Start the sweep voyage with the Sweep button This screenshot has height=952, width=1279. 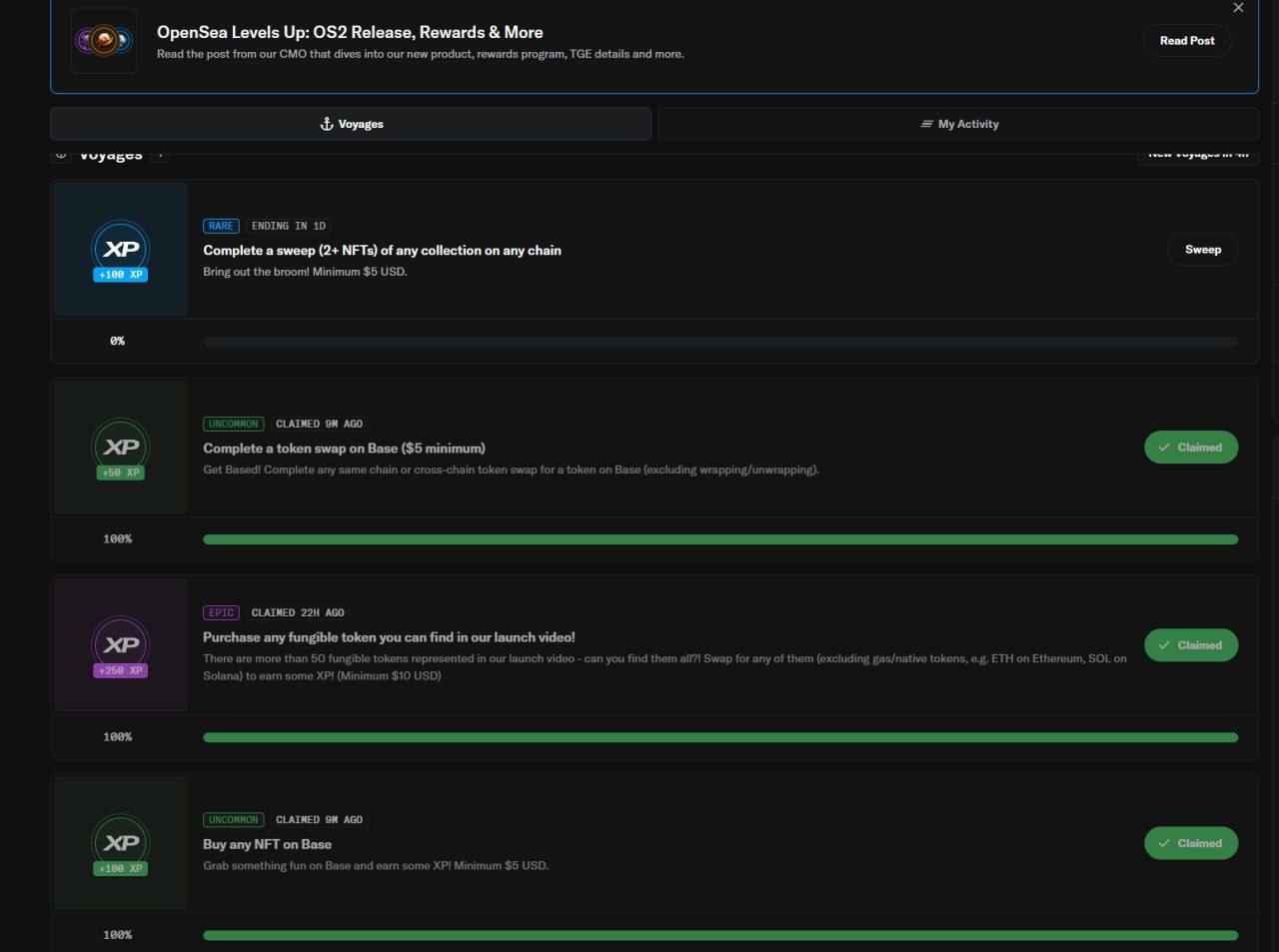1203,250
